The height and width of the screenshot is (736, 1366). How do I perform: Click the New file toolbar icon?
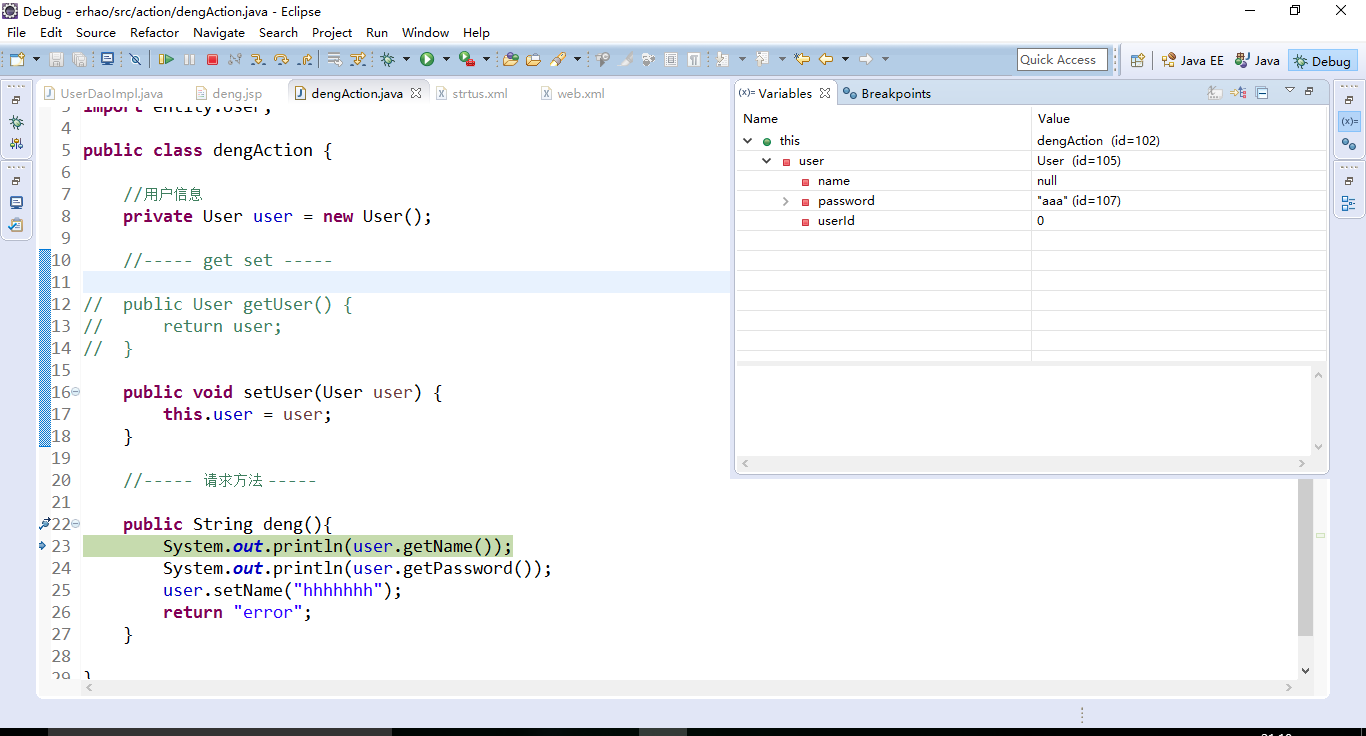click(17, 60)
